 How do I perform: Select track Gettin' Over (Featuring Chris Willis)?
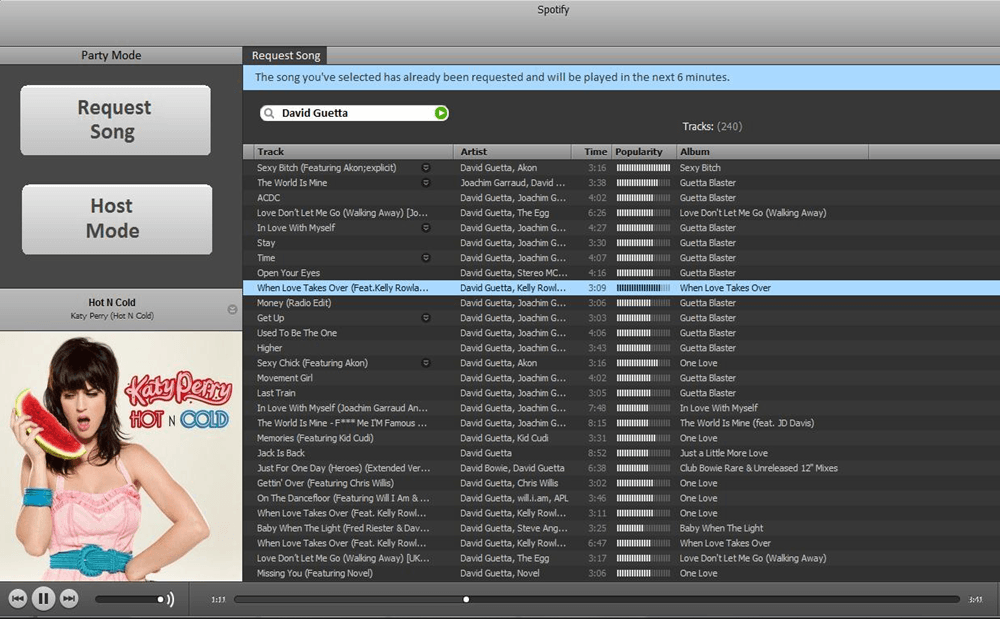tap(325, 483)
